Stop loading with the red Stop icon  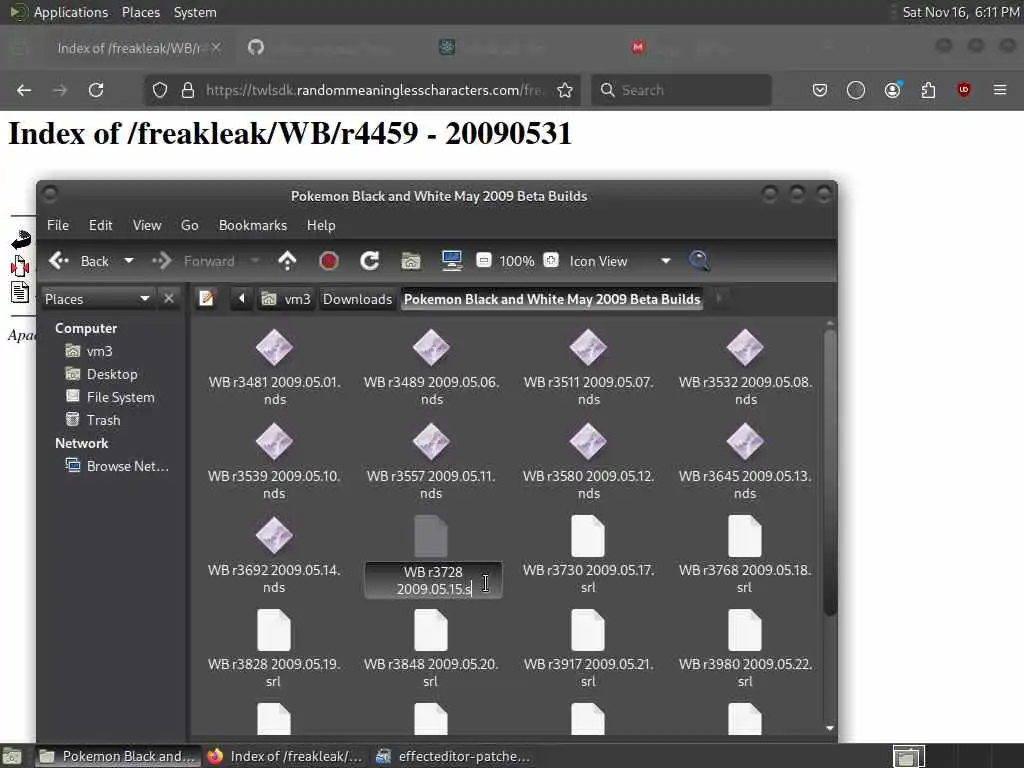tap(328, 261)
